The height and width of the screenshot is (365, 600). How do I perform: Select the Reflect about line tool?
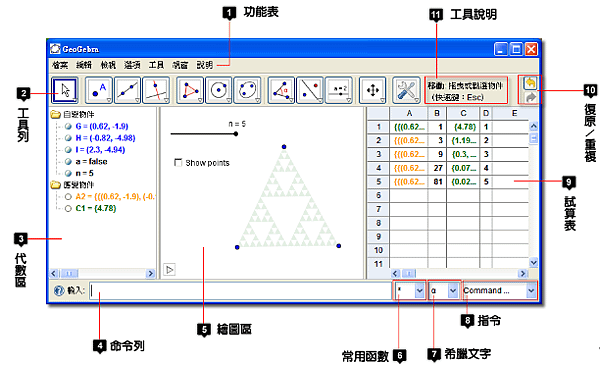[x=310, y=90]
